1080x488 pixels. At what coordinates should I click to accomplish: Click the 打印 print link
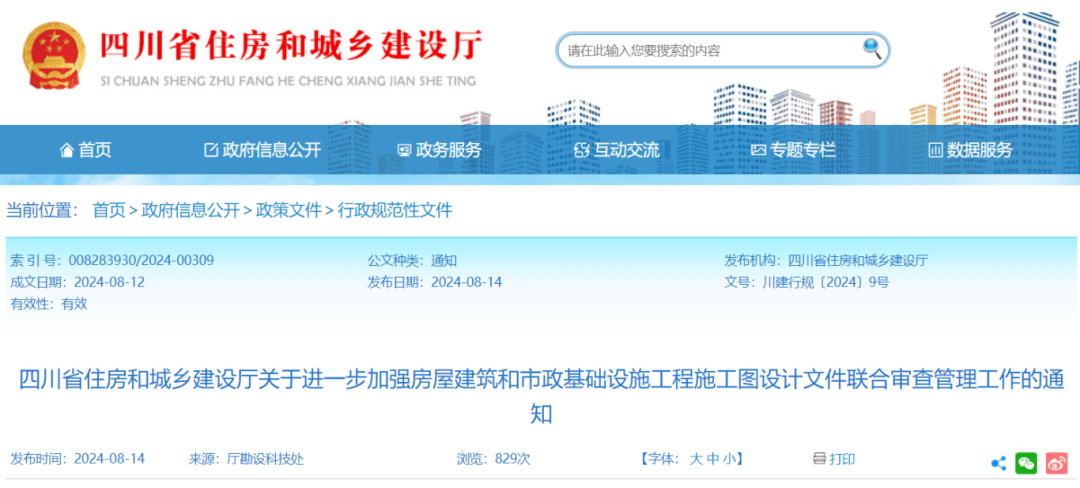pyautogui.click(x=842, y=459)
